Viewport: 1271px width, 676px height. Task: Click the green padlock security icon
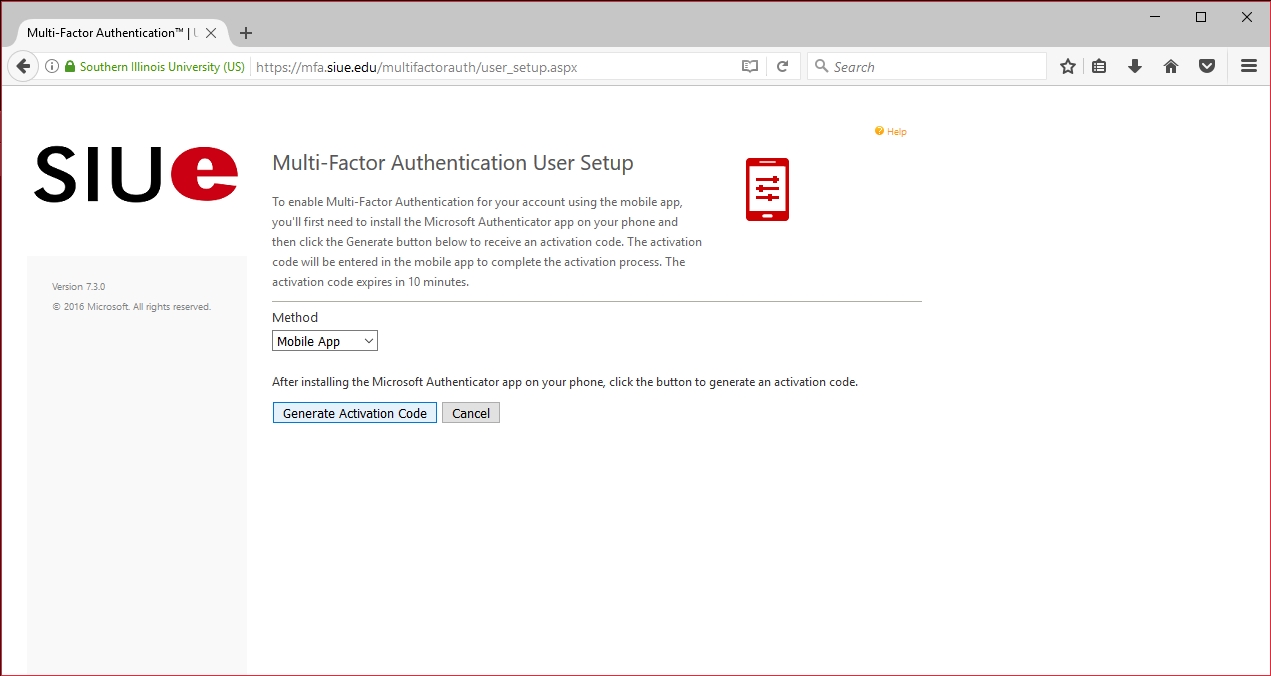coord(70,67)
